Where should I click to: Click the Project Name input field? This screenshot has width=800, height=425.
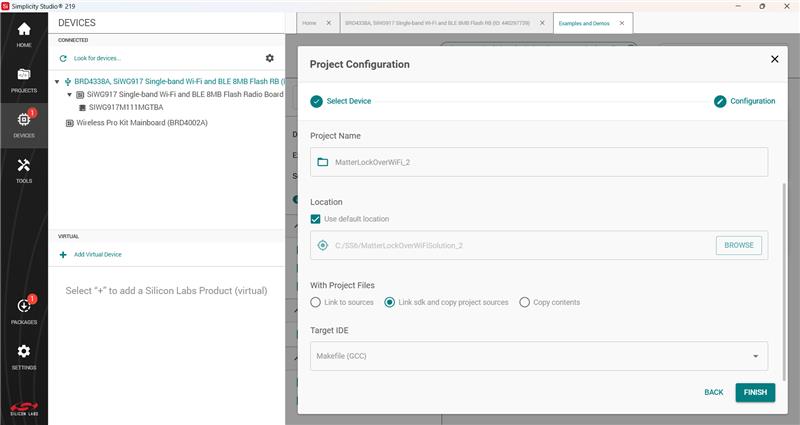539,162
